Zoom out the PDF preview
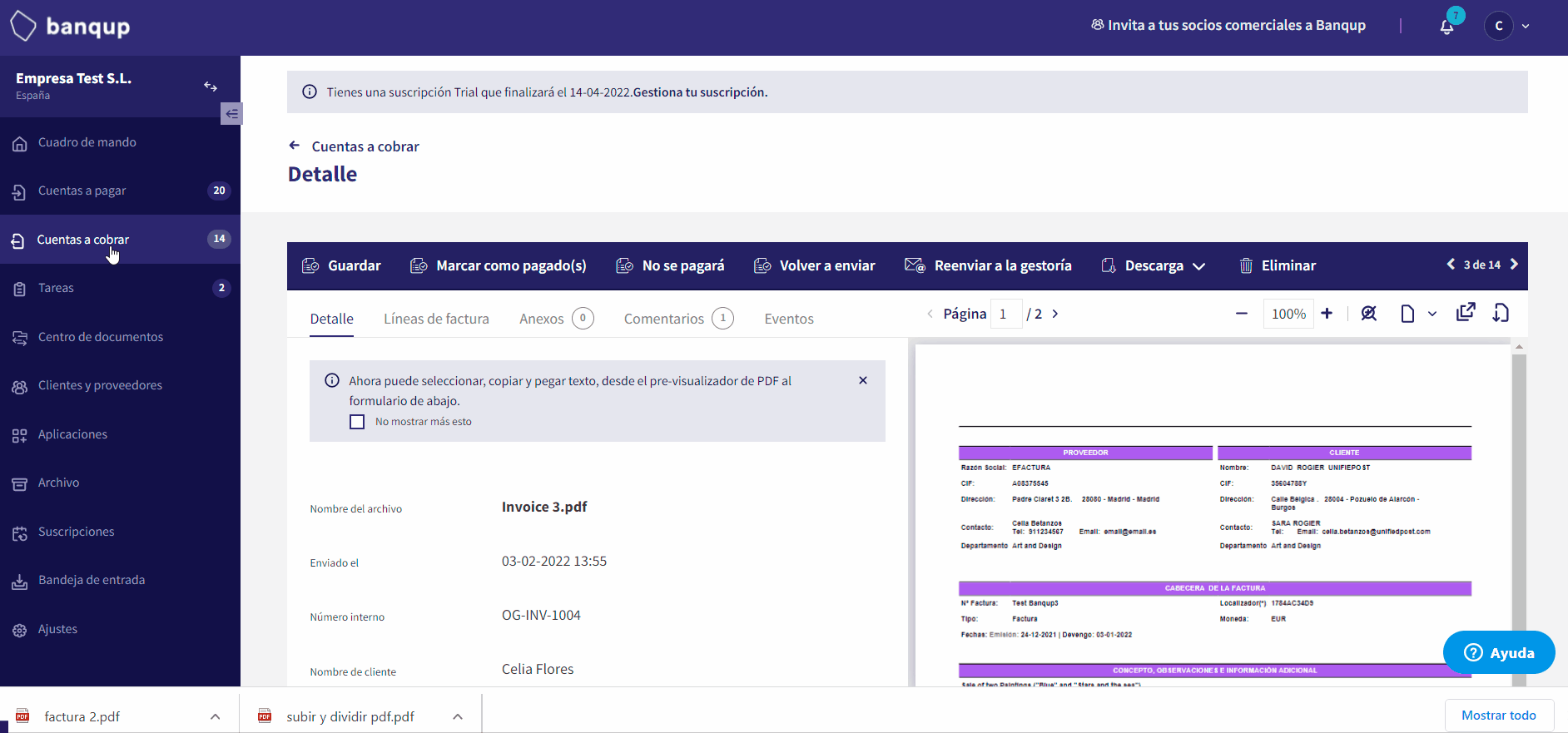 click(1242, 314)
